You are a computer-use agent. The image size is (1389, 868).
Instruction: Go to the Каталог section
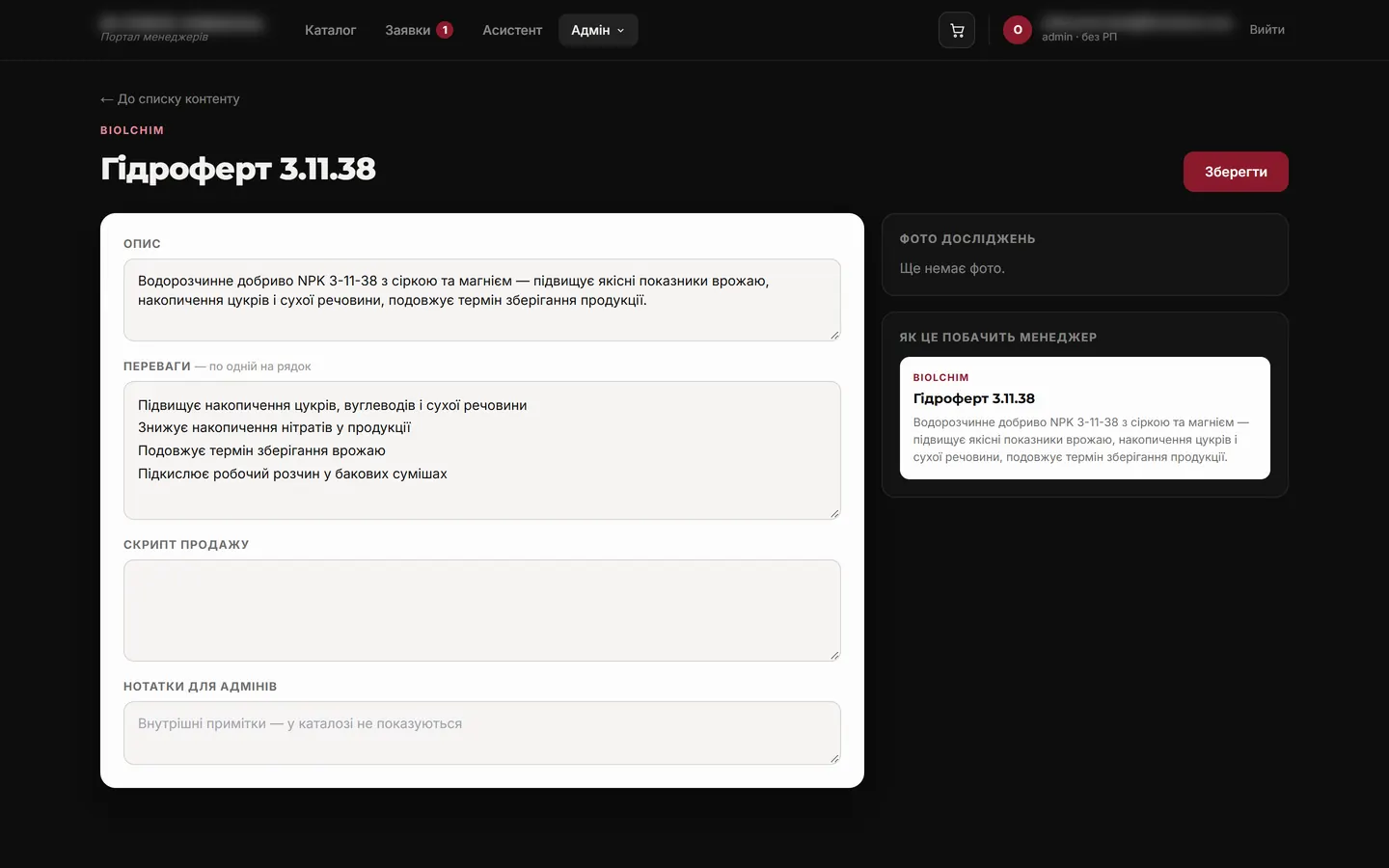(330, 30)
